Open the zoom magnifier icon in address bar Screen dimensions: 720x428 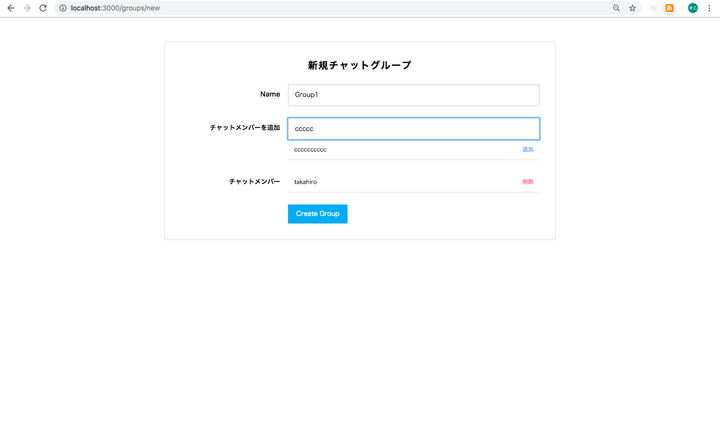click(x=616, y=8)
